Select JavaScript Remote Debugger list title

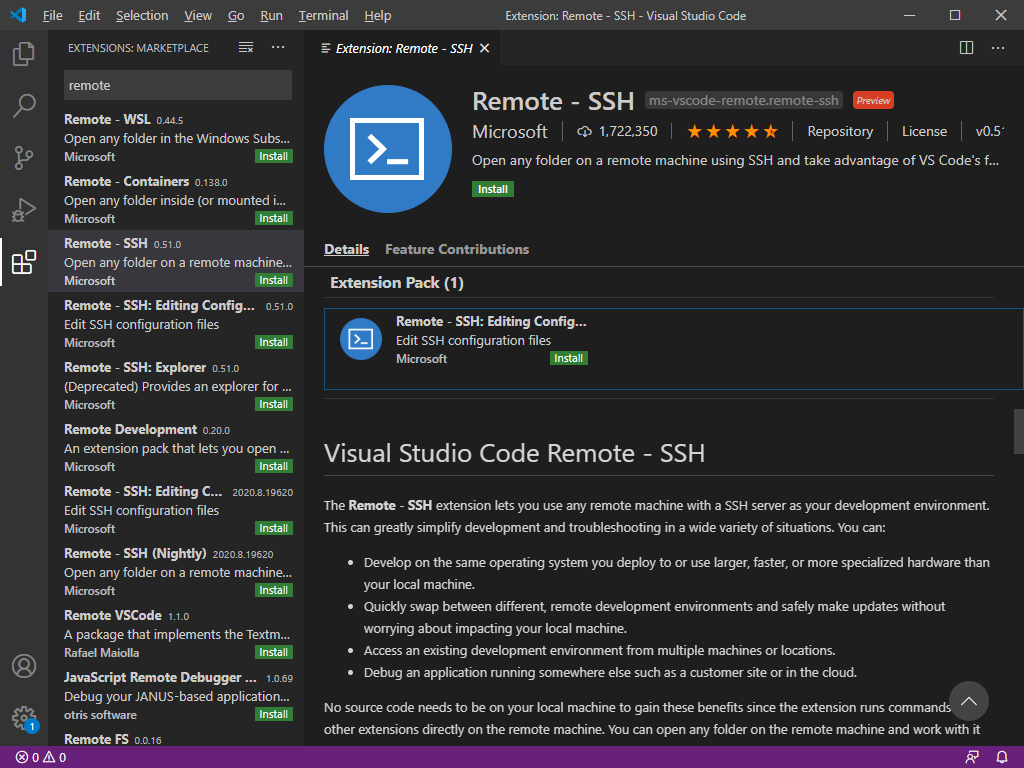(160, 678)
